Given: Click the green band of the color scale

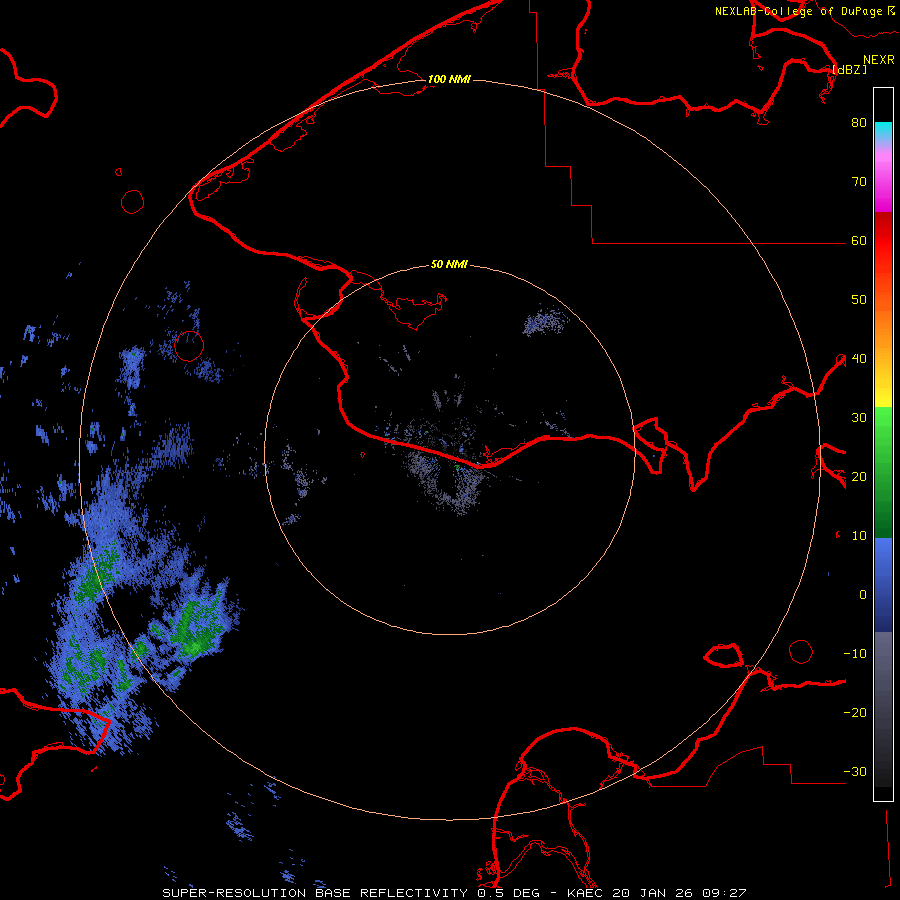Looking at the screenshot, I should click(x=883, y=472).
